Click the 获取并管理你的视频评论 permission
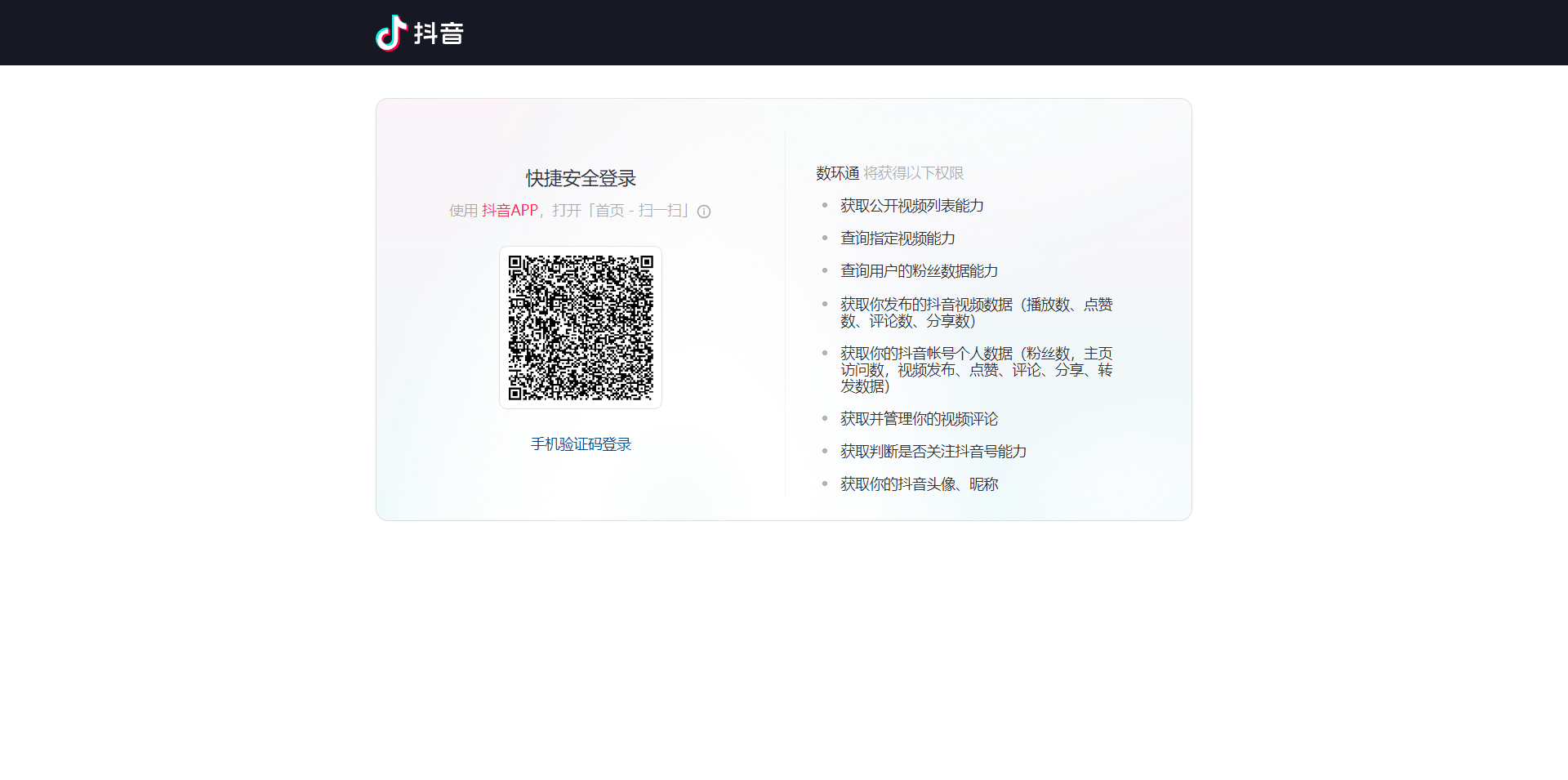The height and width of the screenshot is (780, 1568). coord(919,419)
